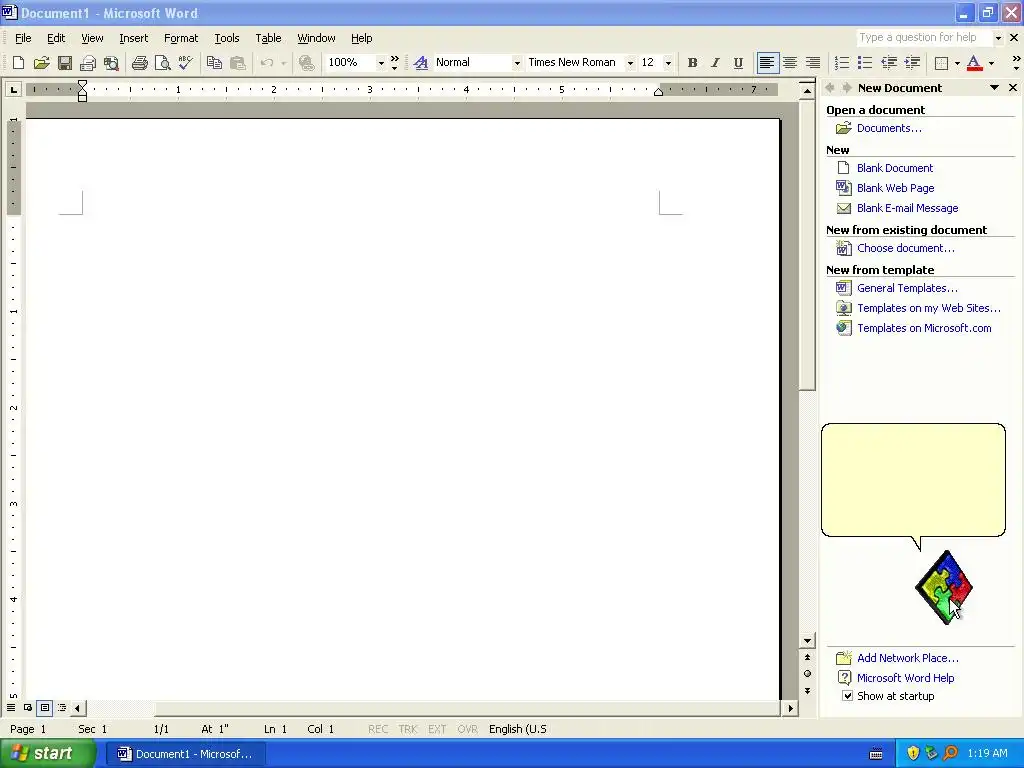Click the Blank Web Page link
The width and height of the screenshot is (1024, 768).
click(x=895, y=188)
